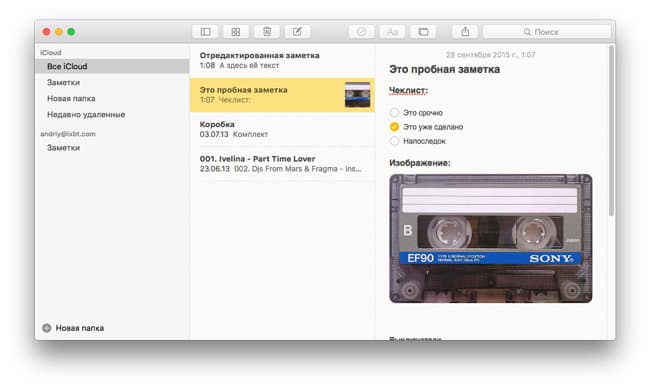Open 'Заметки' under andriy@ixbt.com account
Screen dimensions: 650x389
click(x=112, y=148)
